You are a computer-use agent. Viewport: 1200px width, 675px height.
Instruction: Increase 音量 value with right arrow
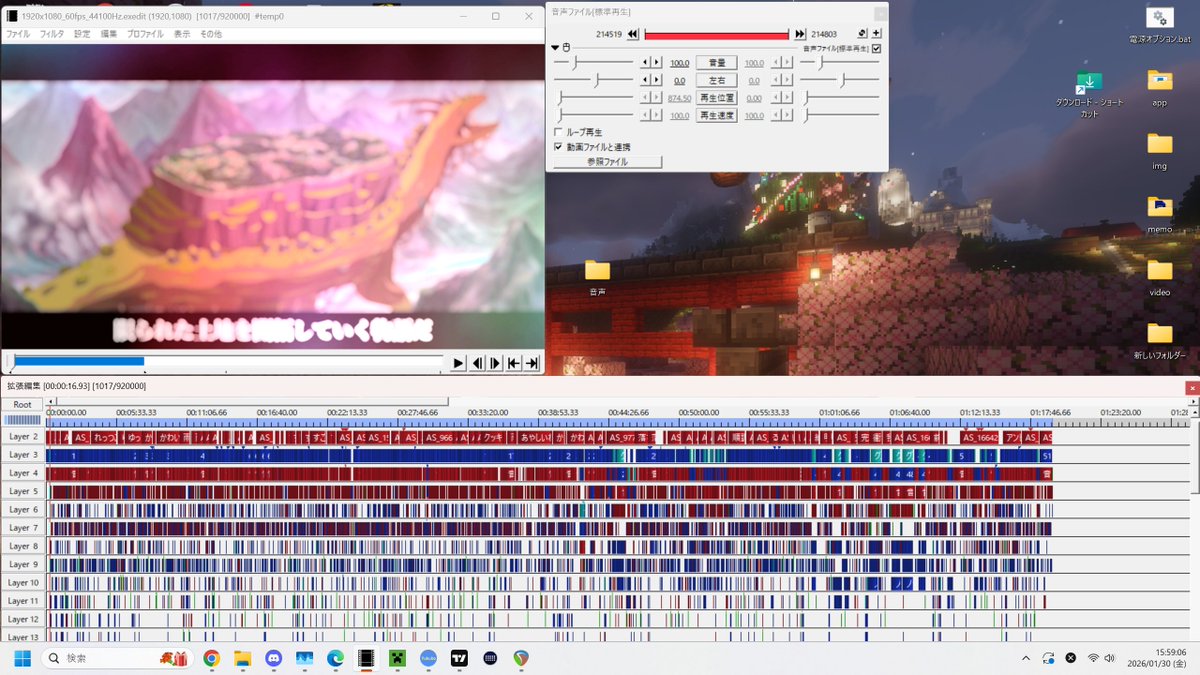[x=657, y=63]
